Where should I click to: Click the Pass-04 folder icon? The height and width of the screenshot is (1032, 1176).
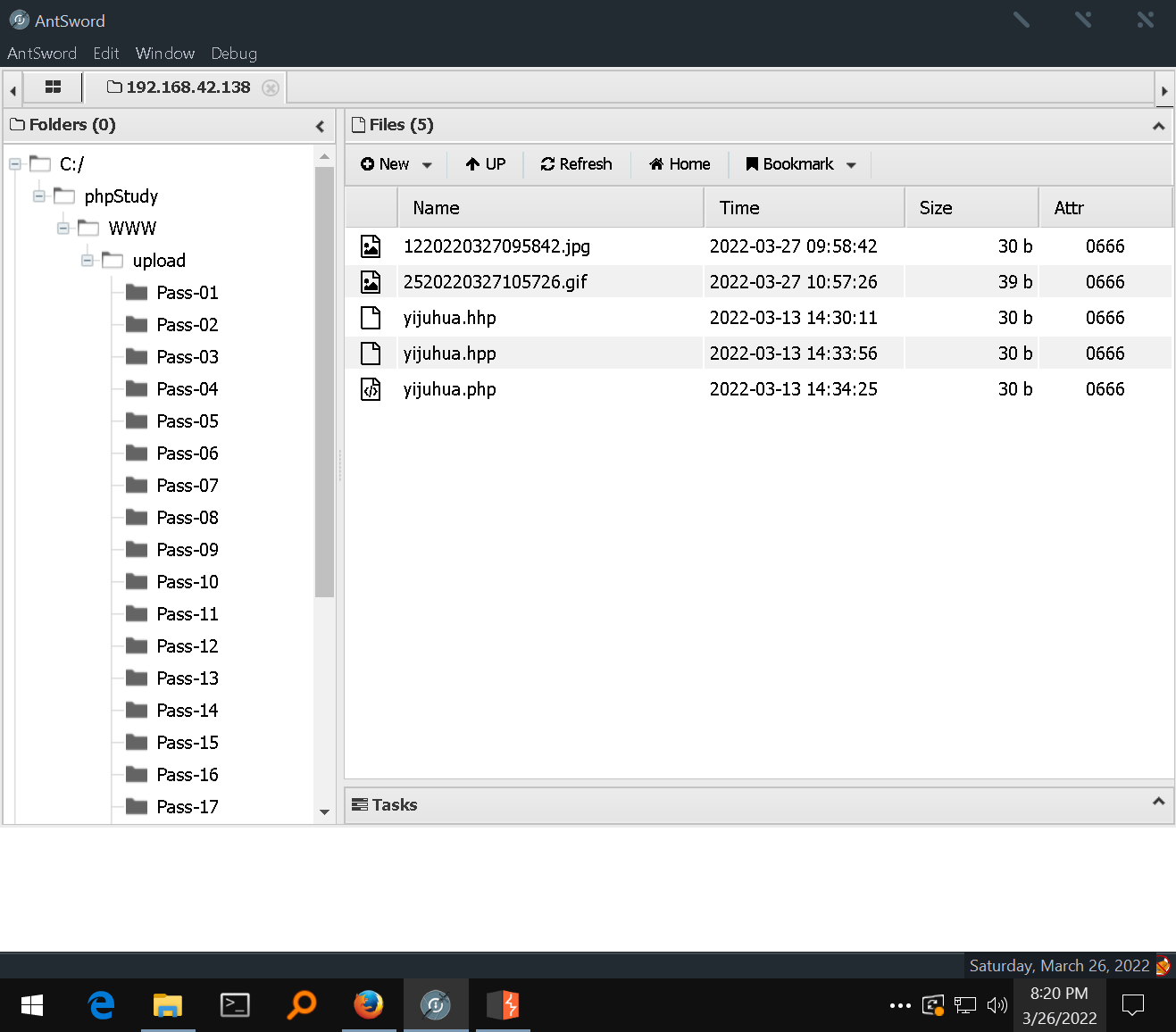pyautogui.click(x=137, y=388)
